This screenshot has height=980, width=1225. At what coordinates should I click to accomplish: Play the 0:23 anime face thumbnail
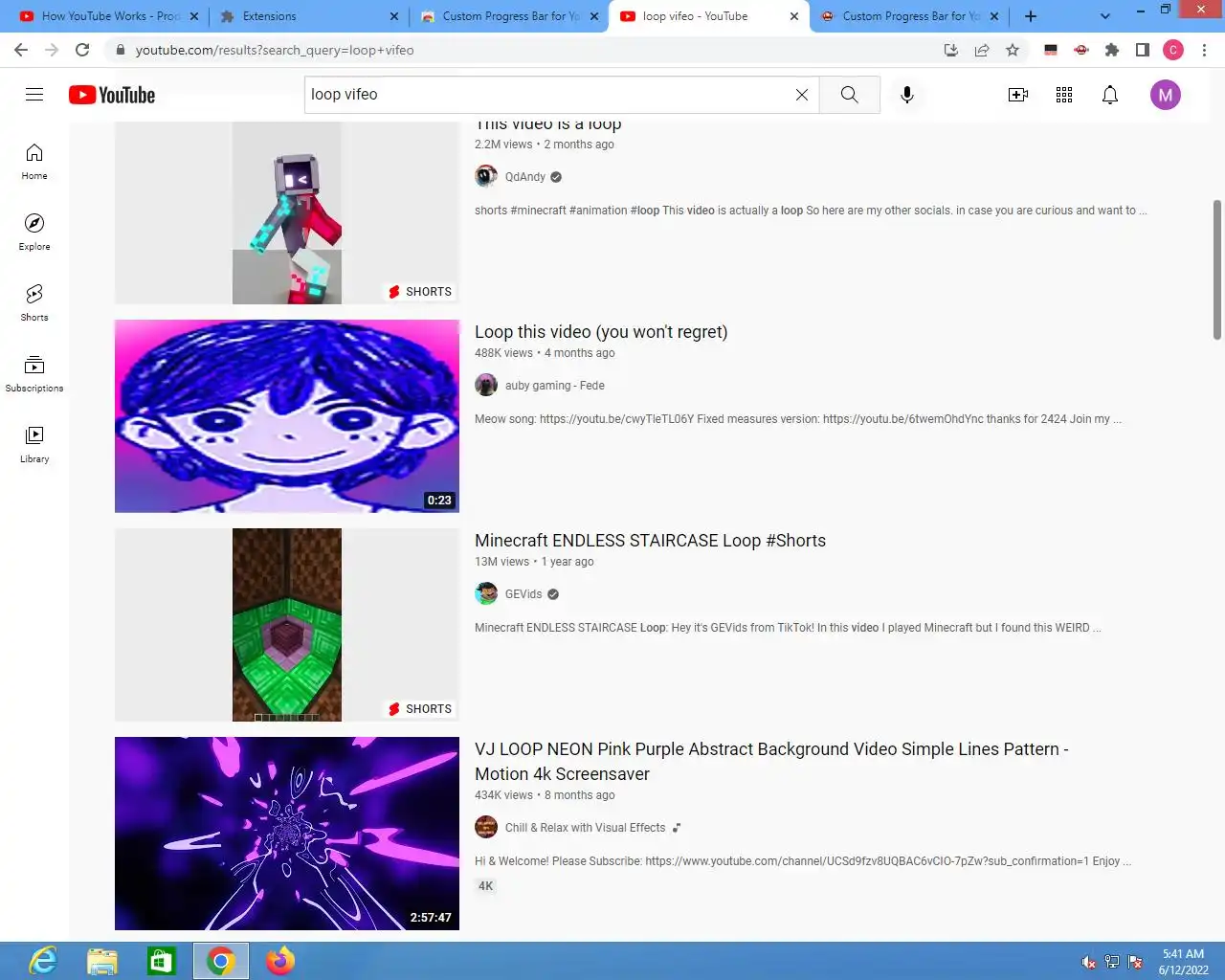tap(287, 416)
